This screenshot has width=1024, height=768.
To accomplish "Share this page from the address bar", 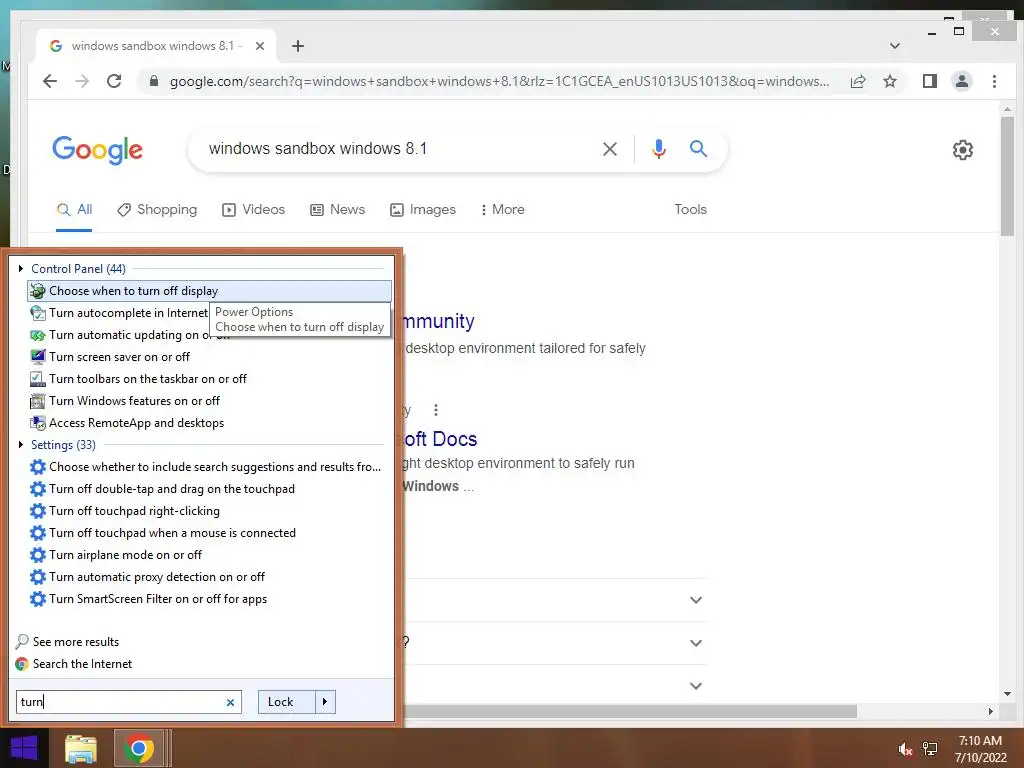I will [x=858, y=81].
